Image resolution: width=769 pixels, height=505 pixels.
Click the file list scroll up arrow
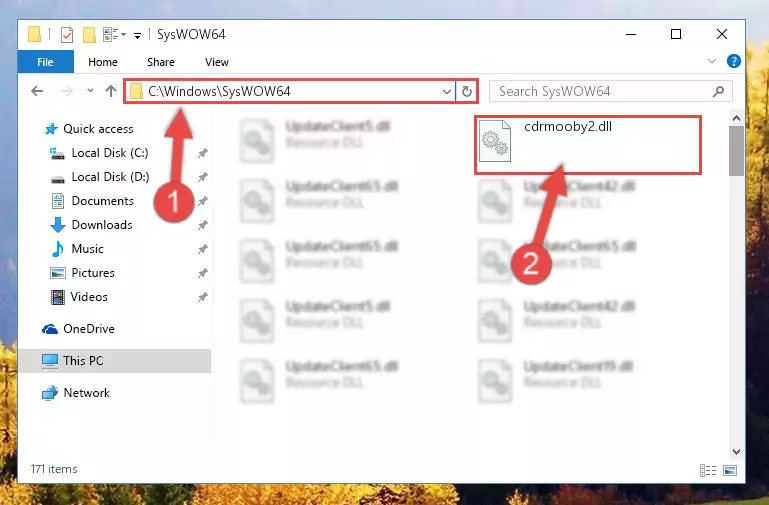click(736, 118)
